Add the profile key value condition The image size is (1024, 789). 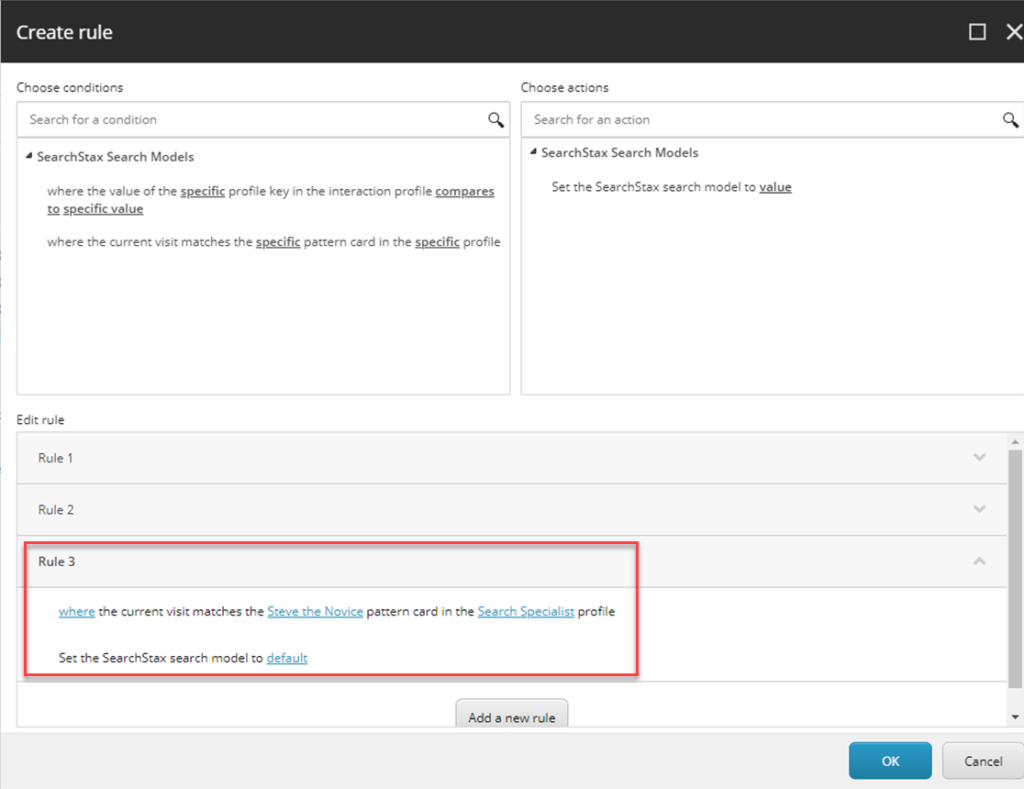[270, 200]
